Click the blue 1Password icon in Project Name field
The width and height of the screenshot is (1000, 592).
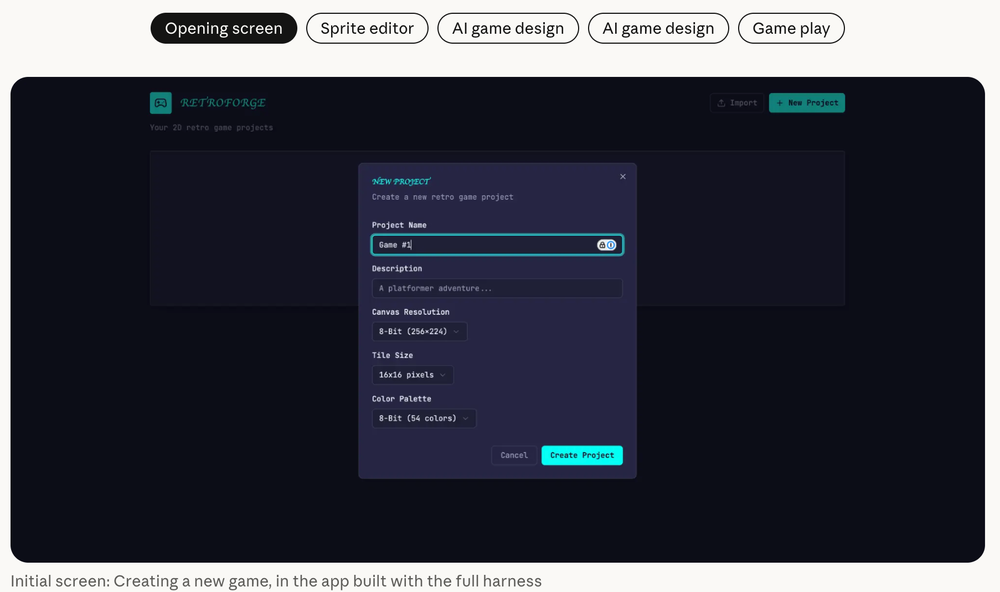(x=611, y=245)
